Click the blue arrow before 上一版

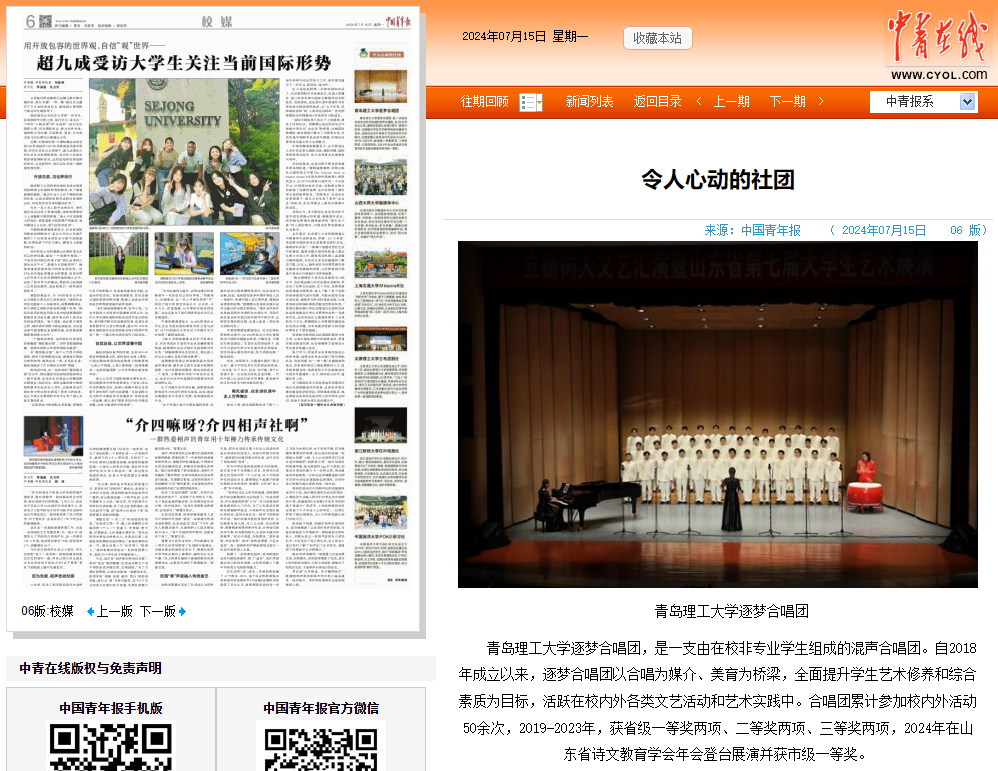pos(90,612)
